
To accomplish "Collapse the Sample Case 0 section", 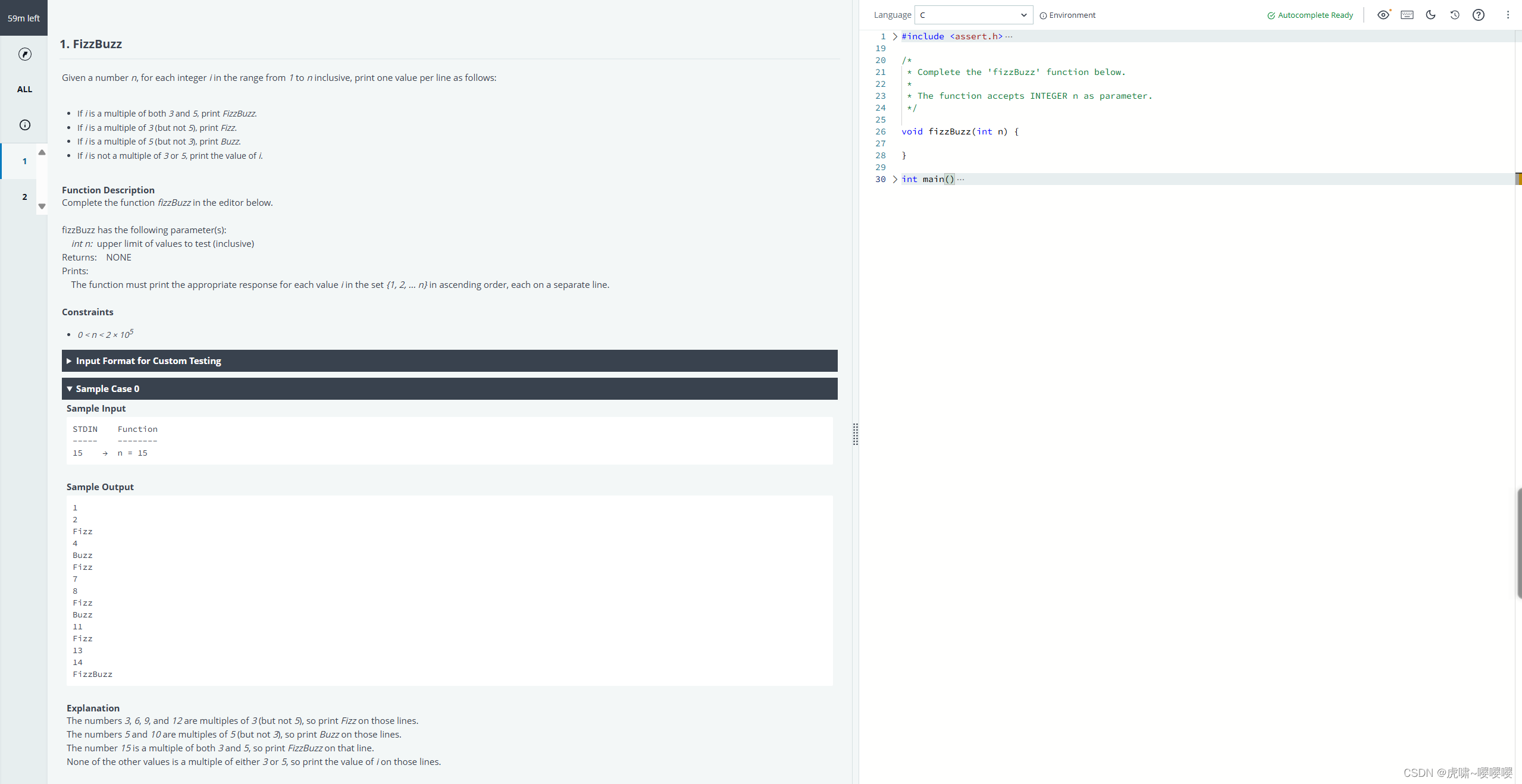I will (449, 388).
